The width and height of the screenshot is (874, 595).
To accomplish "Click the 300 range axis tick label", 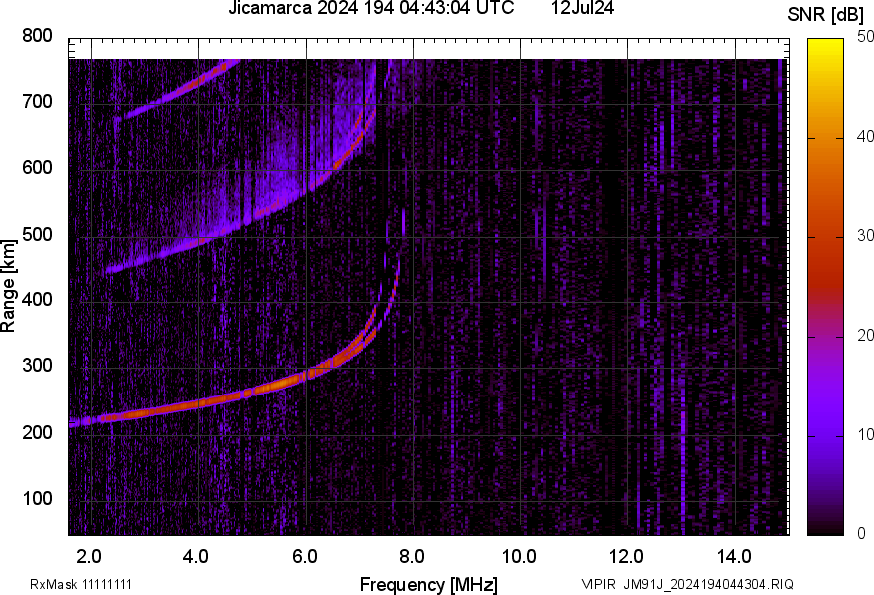I will [37, 366].
